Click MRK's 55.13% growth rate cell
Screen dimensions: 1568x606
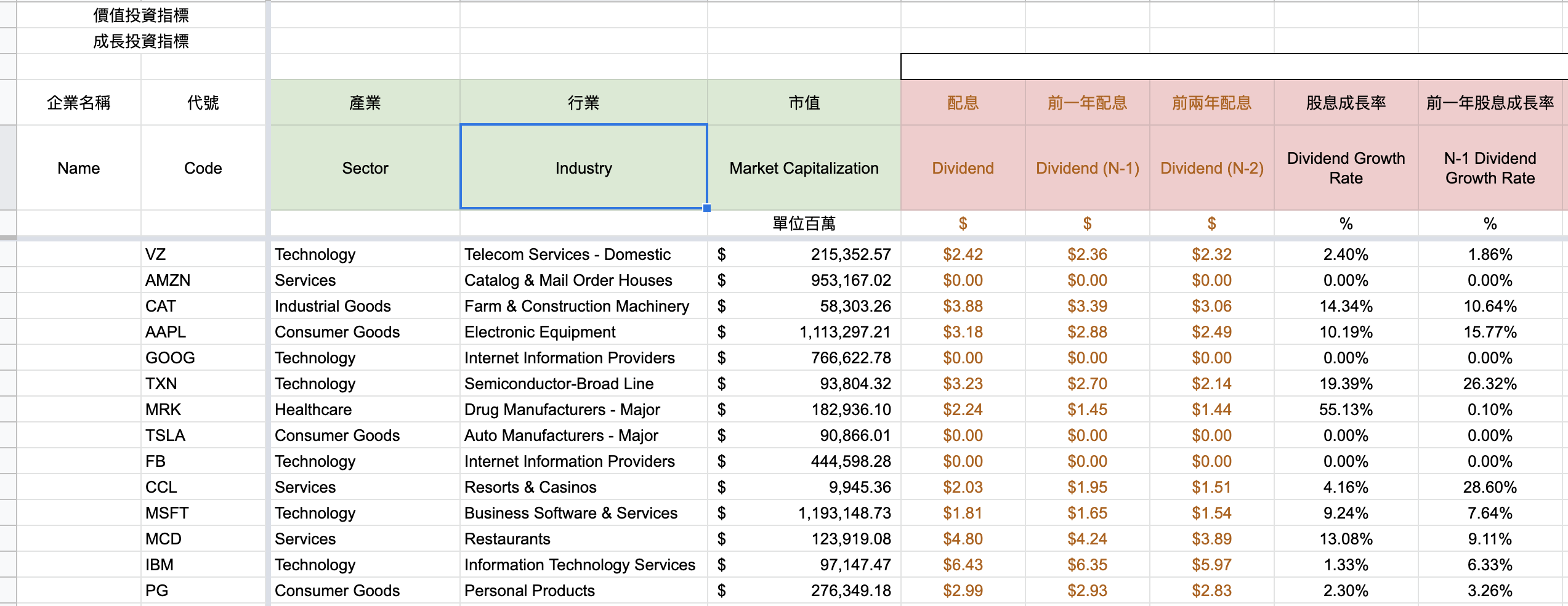[1346, 409]
